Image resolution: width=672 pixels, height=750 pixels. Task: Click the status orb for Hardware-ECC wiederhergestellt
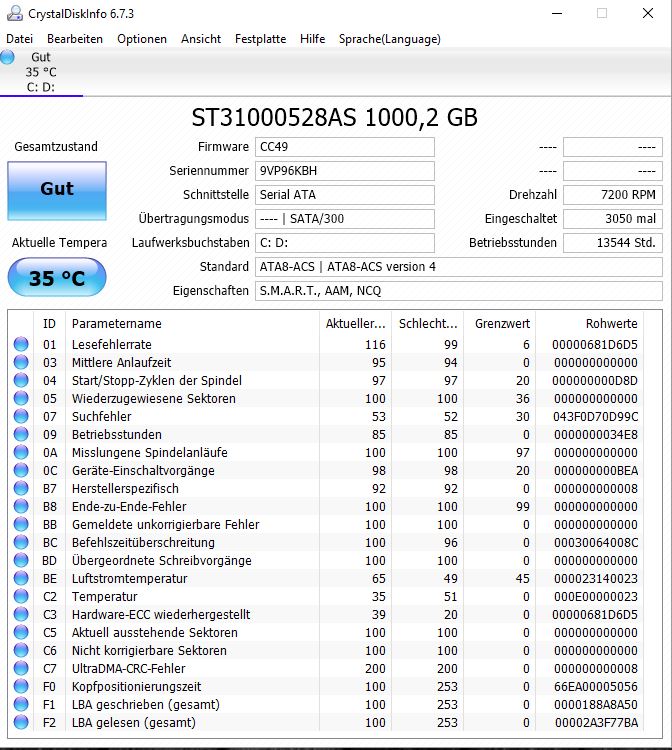coord(21,614)
